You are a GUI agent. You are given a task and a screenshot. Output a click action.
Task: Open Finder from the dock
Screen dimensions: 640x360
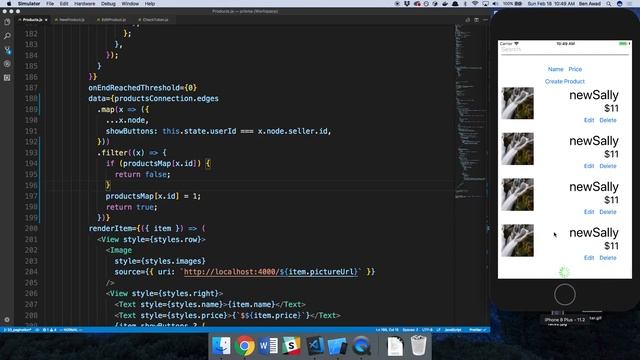(221, 346)
